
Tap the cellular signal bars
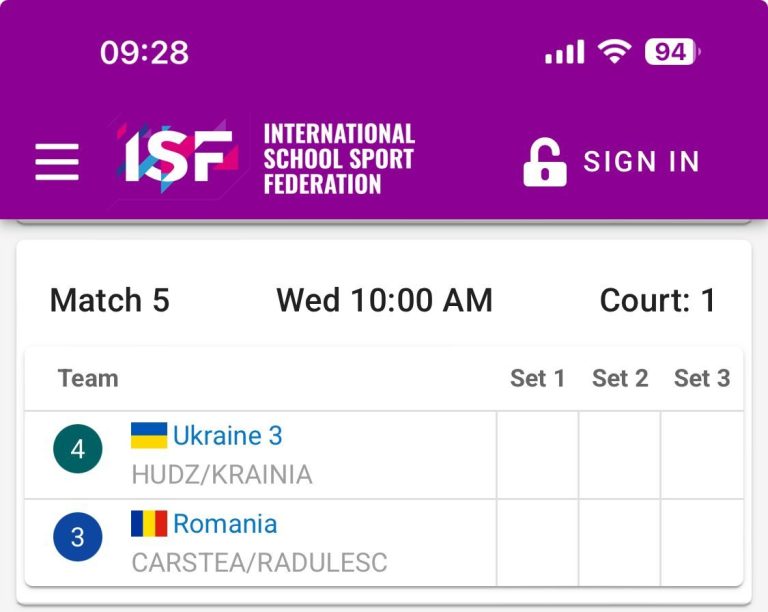click(x=565, y=51)
